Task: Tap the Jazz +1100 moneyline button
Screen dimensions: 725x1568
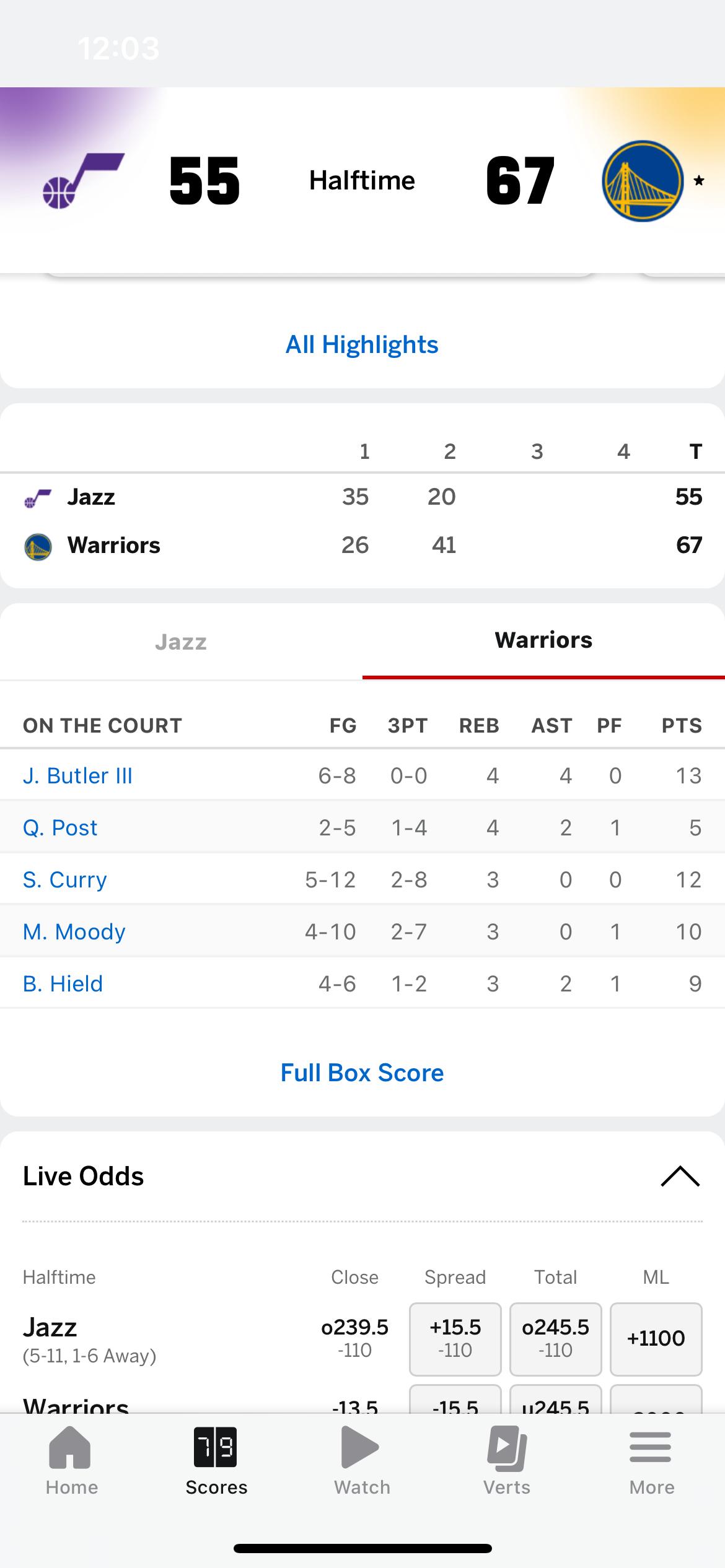Action: (656, 1339)
